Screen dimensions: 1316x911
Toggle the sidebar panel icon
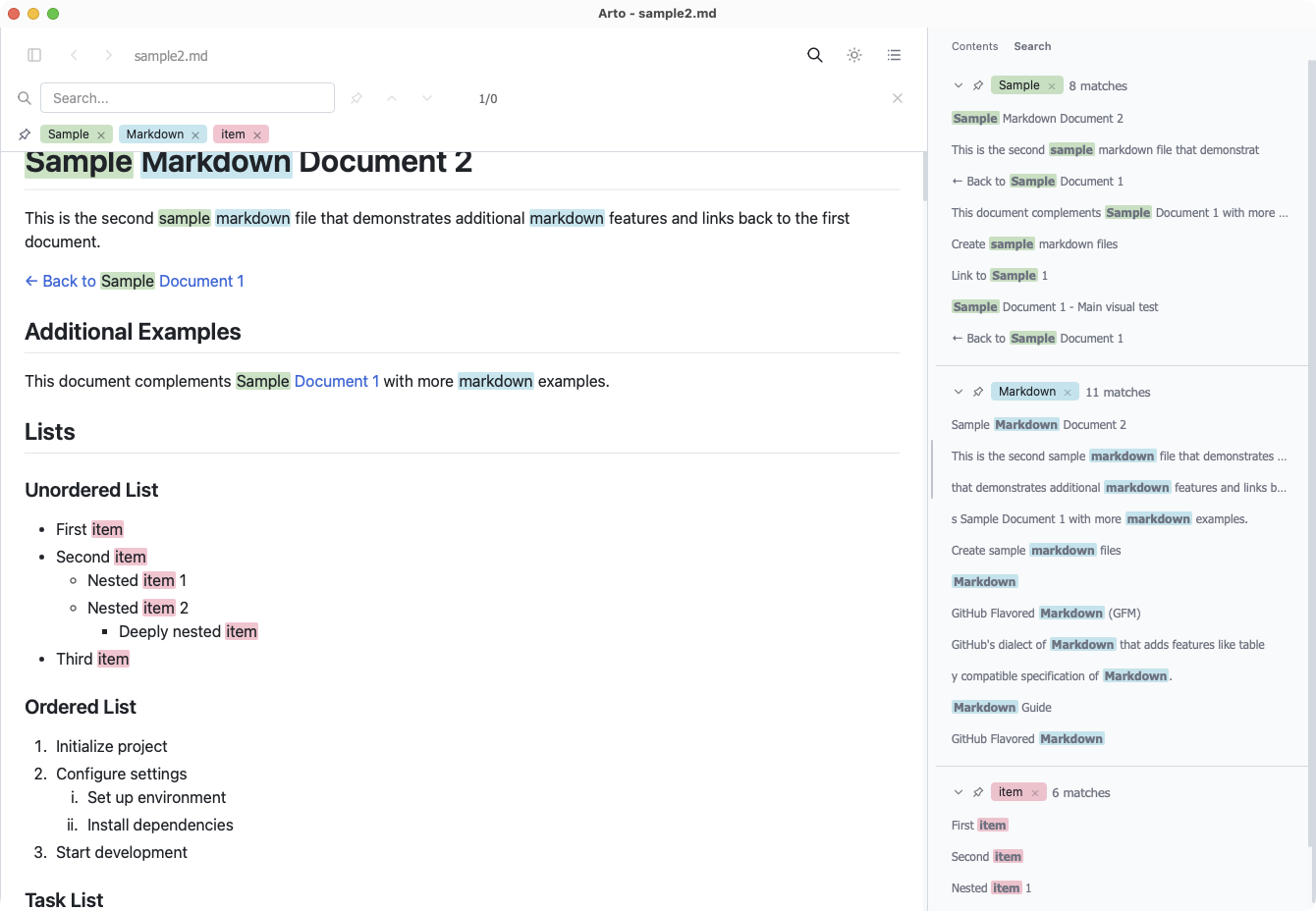coord(33,55)
